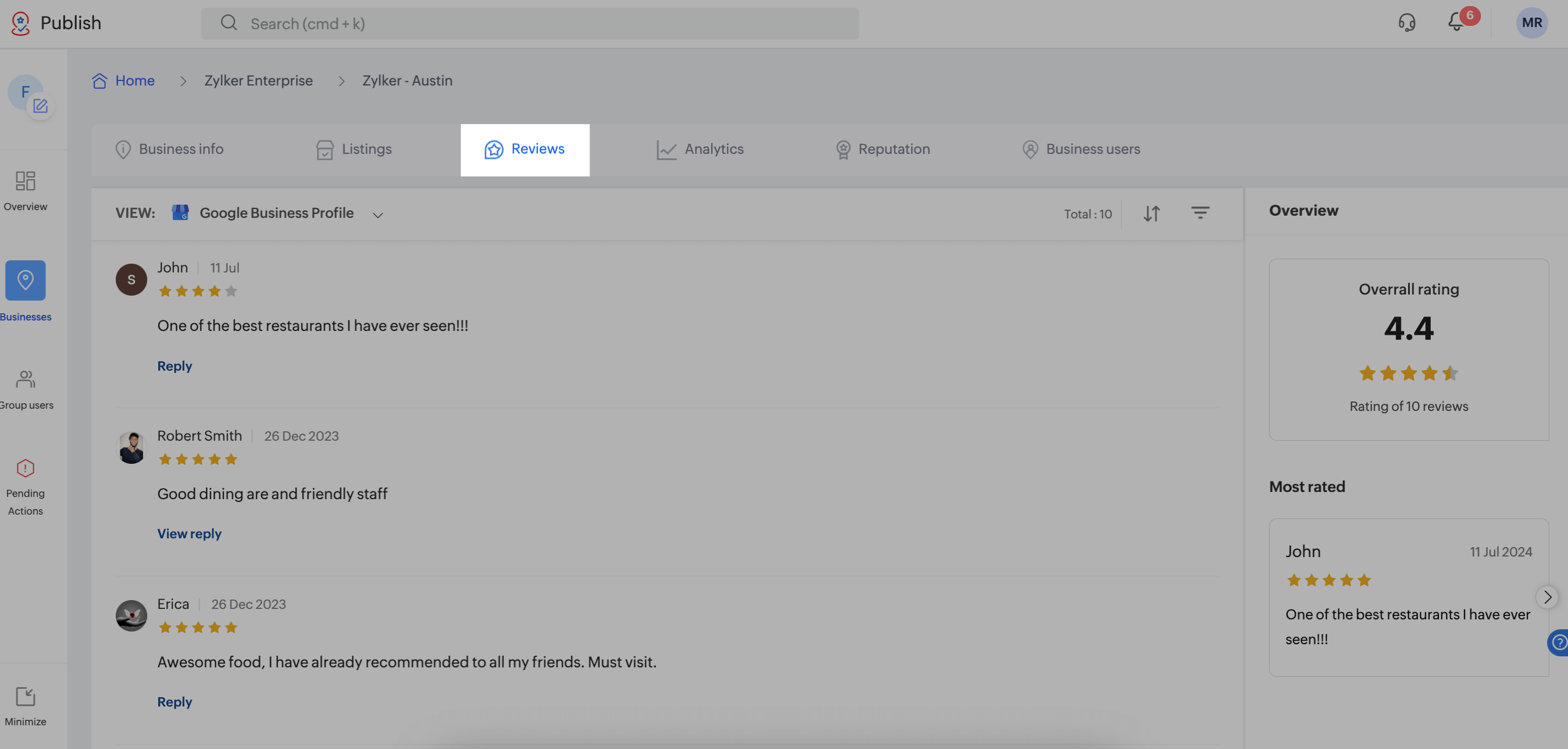Screen dimensions: 1568x749
Task: Click the search magnifier icon
Action: click(228, 23)
